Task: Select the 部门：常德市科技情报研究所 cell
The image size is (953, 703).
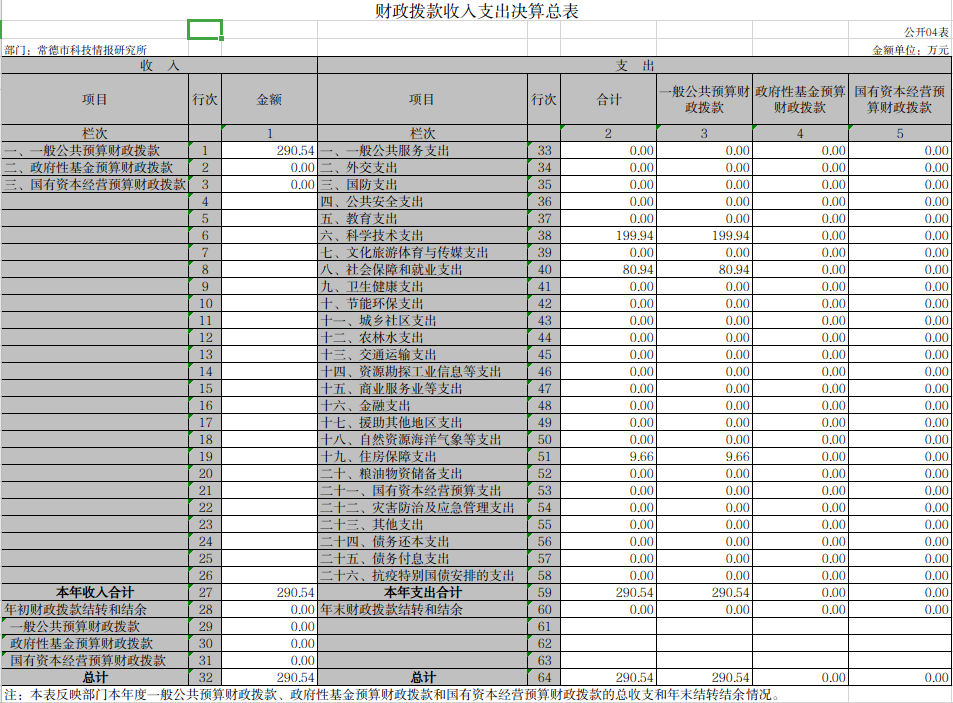Action: [76, 49]
